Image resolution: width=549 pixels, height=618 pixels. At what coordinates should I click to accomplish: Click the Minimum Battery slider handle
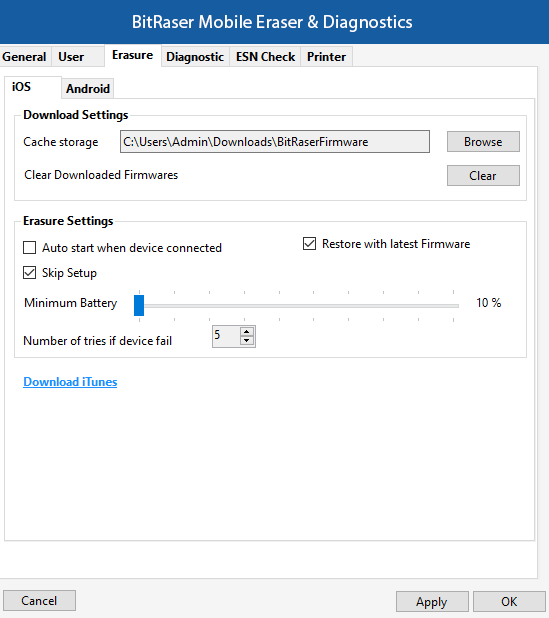pyautogui.click(x=139, y=305)
